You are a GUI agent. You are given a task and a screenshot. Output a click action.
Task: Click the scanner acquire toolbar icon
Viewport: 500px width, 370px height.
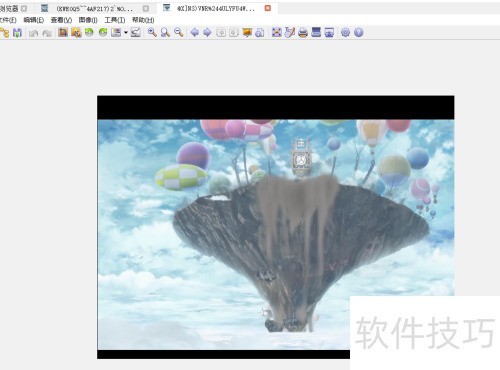click(316, 32)
